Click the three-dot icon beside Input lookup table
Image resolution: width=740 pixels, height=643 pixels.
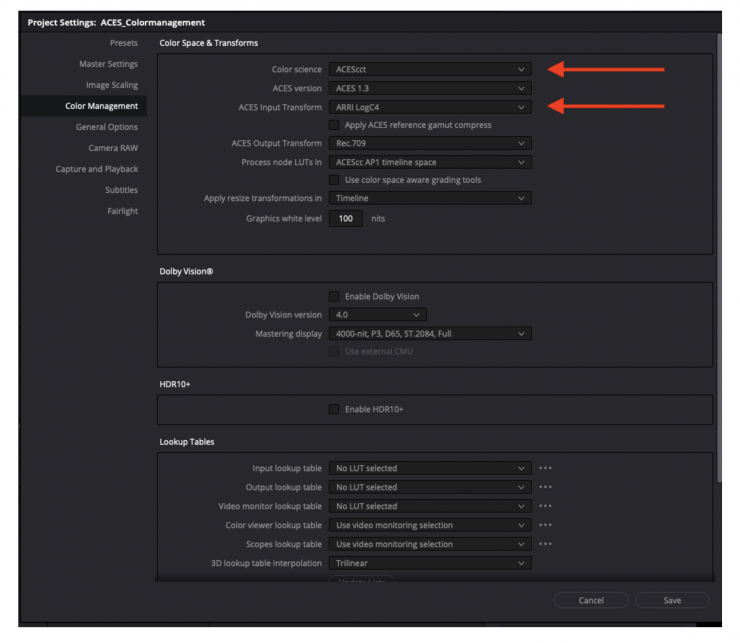pos(545,468)
